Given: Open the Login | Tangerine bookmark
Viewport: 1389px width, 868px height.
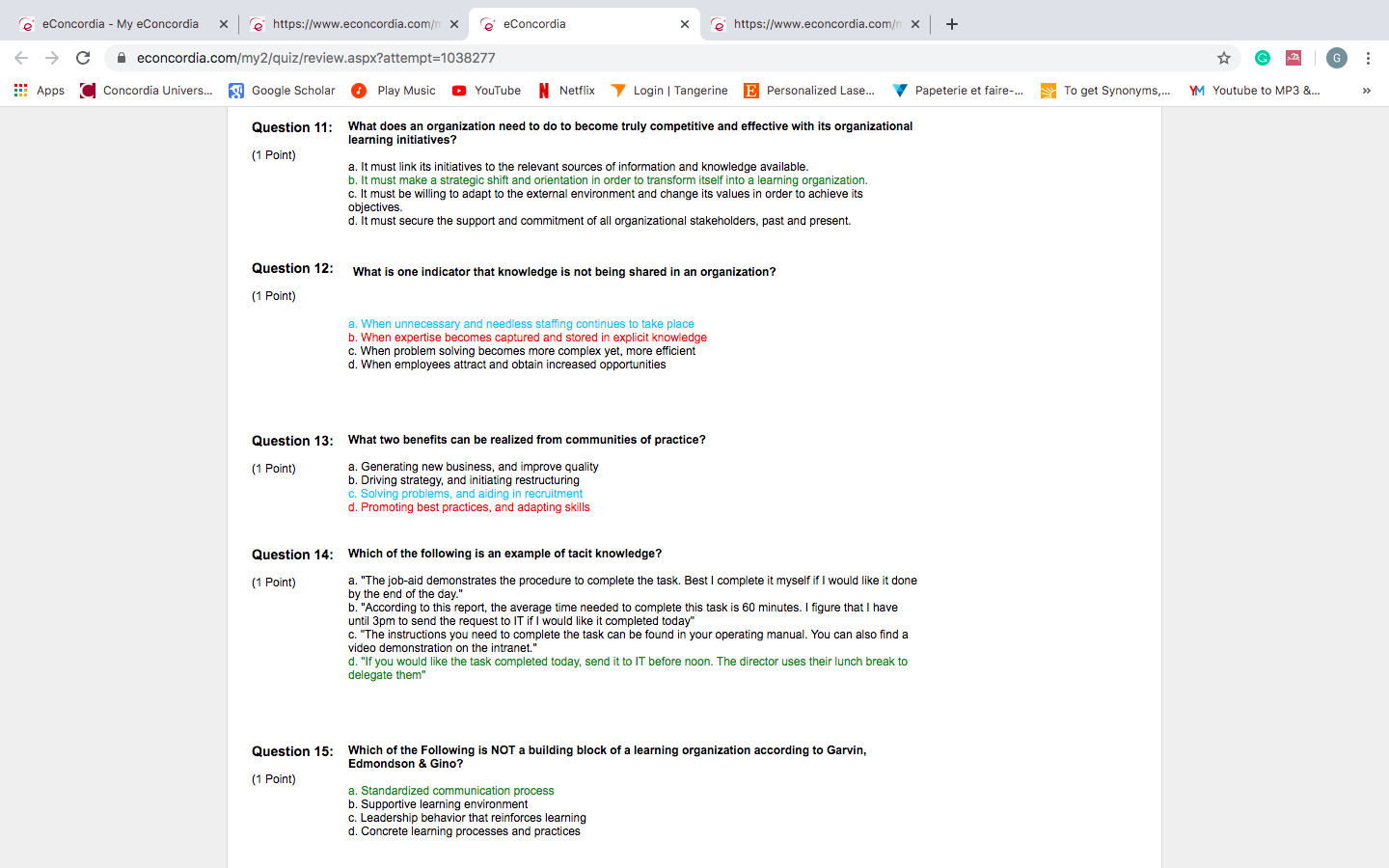Looking at the screenshot, I should pyautogui.click(x=669, y=91).
